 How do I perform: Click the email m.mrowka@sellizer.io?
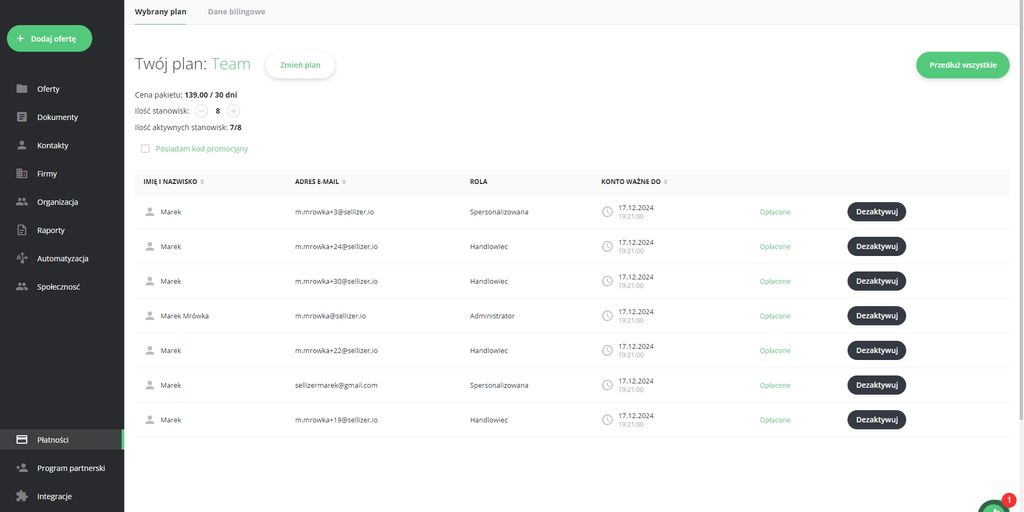point(330,316)
